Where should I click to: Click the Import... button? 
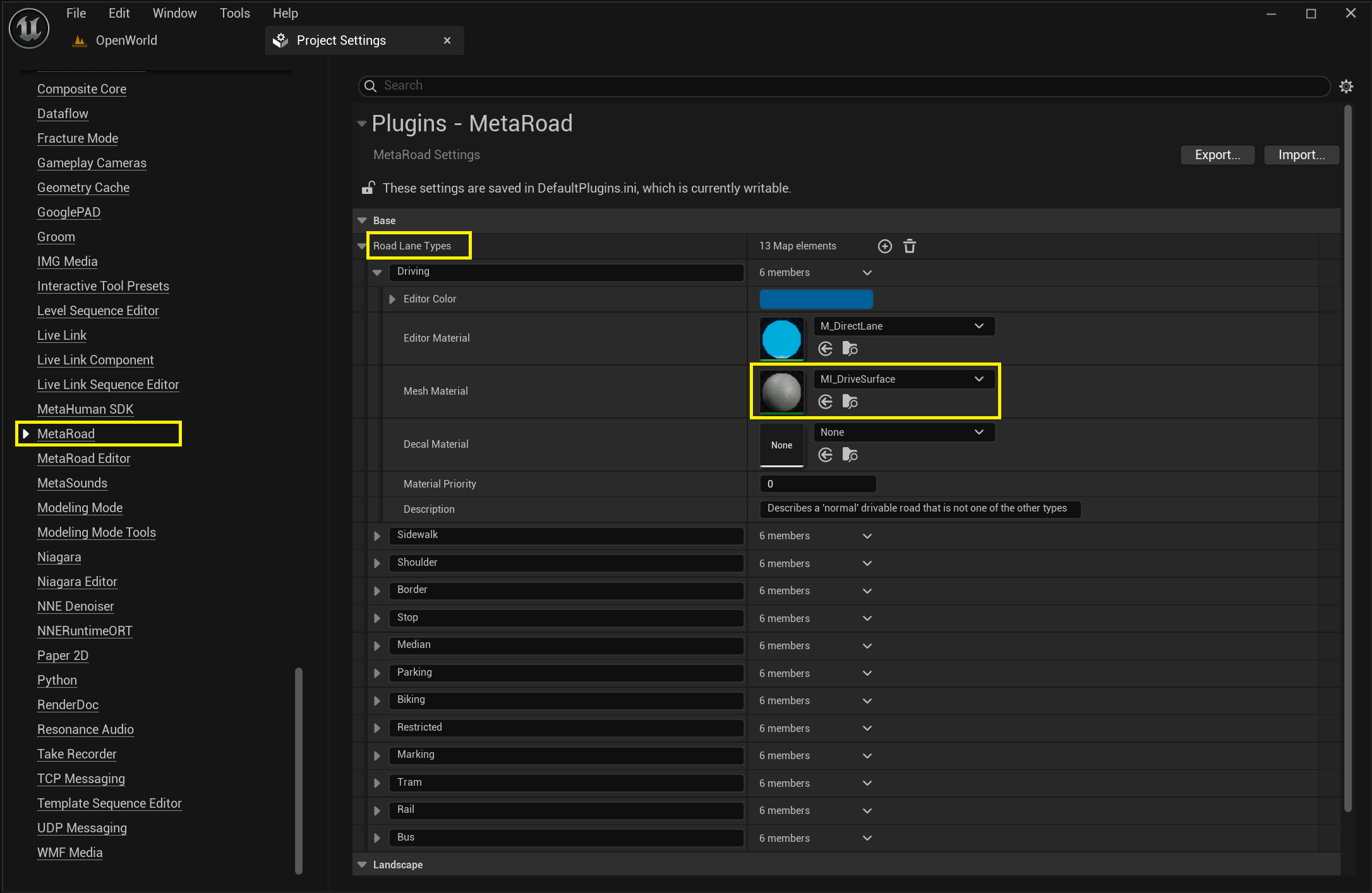coord(1301,155)
